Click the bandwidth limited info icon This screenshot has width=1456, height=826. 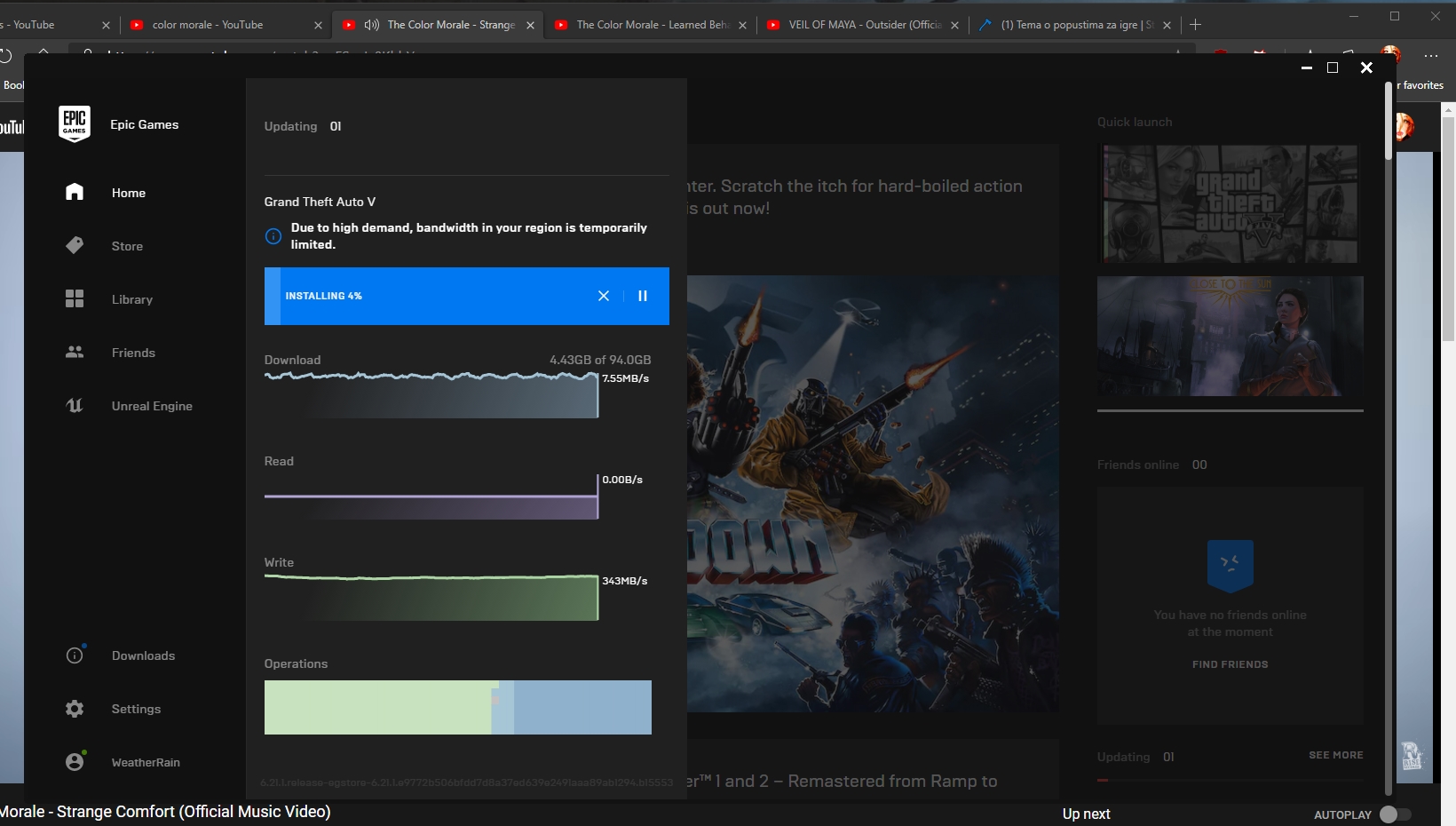tap(273, 235)
